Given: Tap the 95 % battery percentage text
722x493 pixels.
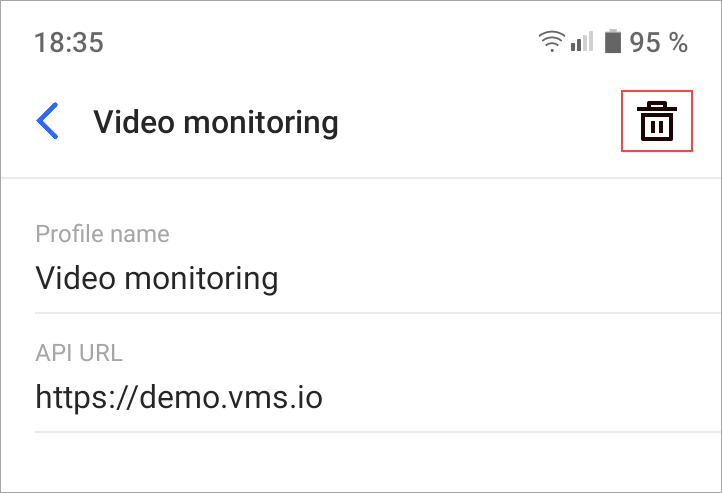Looking at the screenshot, I should point(658,42).
